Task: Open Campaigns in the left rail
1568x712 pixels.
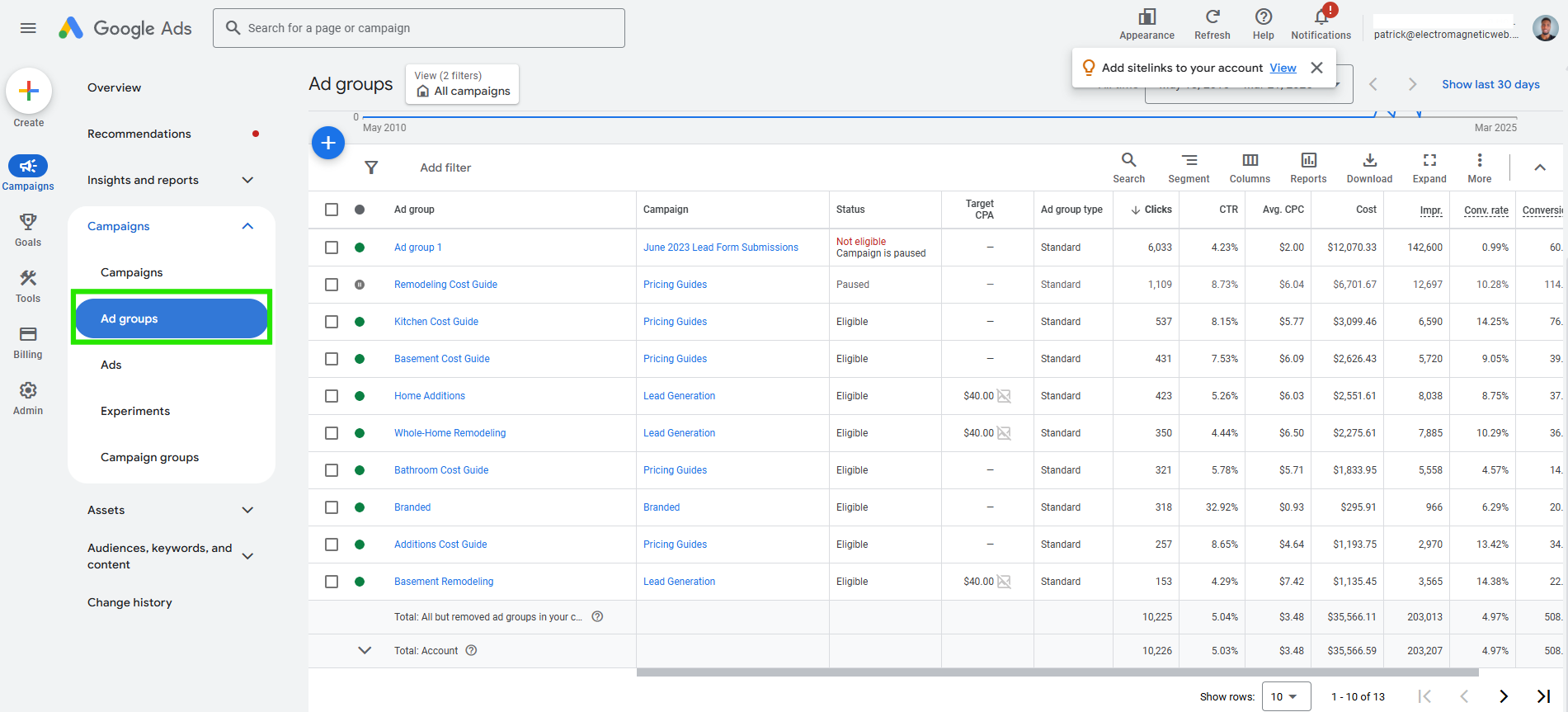Action: [28, 173]
